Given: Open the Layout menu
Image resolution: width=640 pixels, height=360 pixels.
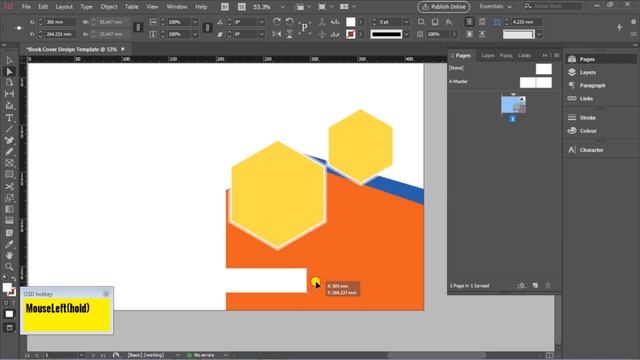Looking at the screenshot, I should (64, 7).
